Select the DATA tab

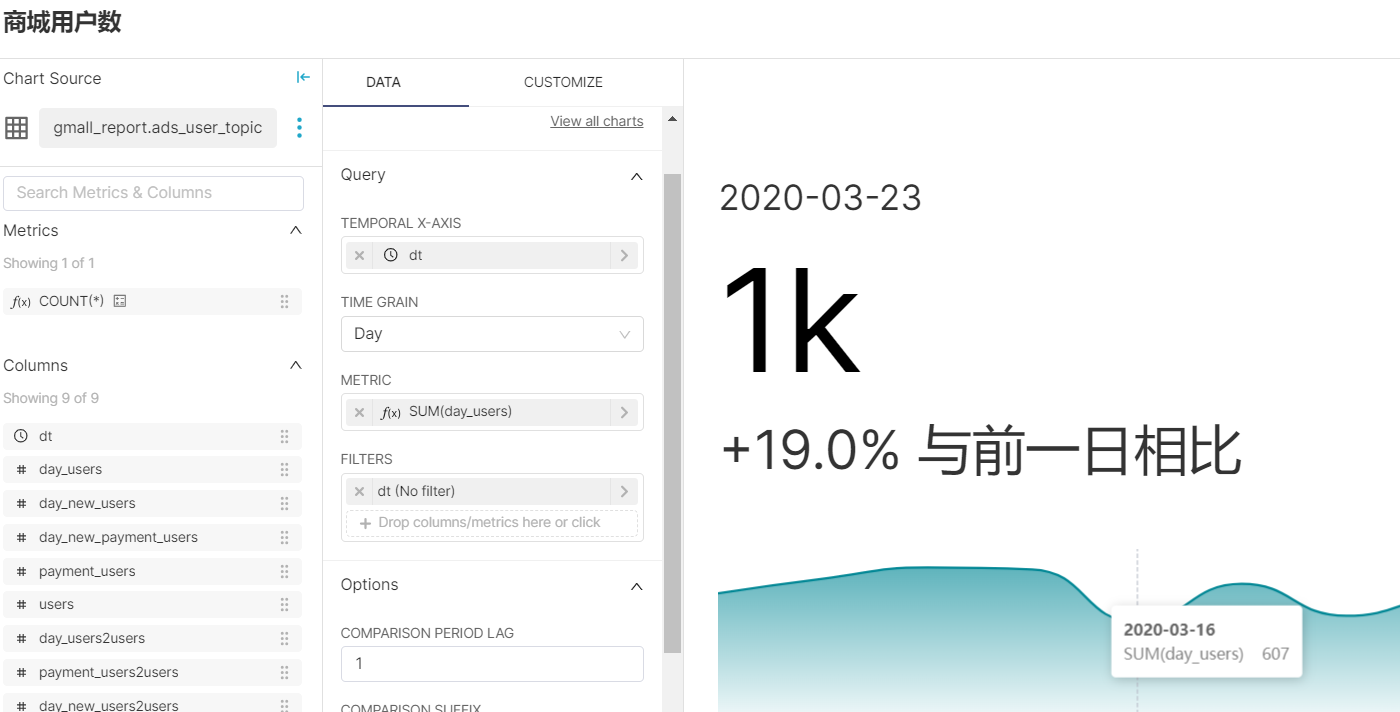pos(383,82)
